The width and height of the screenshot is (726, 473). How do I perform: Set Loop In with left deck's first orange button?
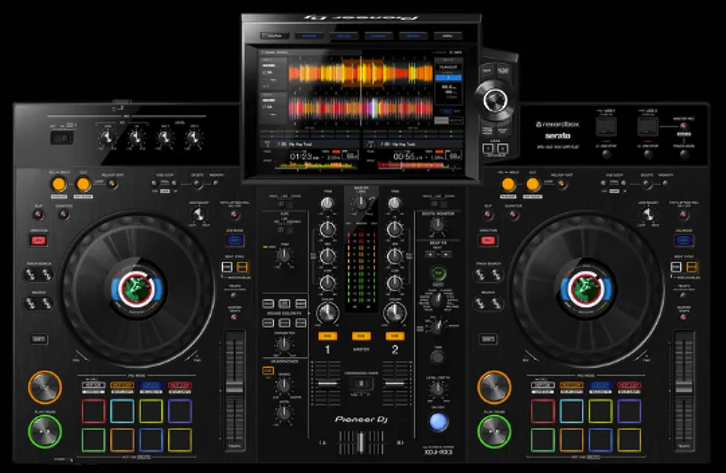click(x=59, y=184)
